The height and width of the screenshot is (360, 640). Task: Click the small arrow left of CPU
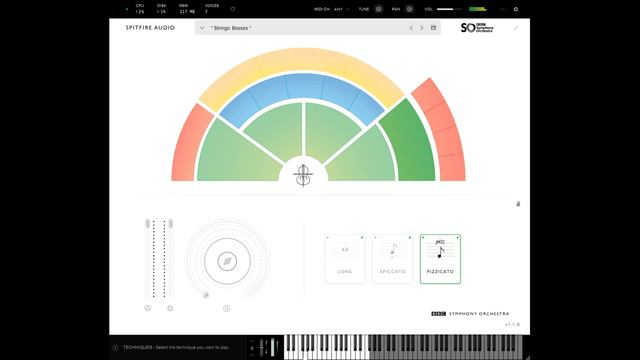[127, 9]
